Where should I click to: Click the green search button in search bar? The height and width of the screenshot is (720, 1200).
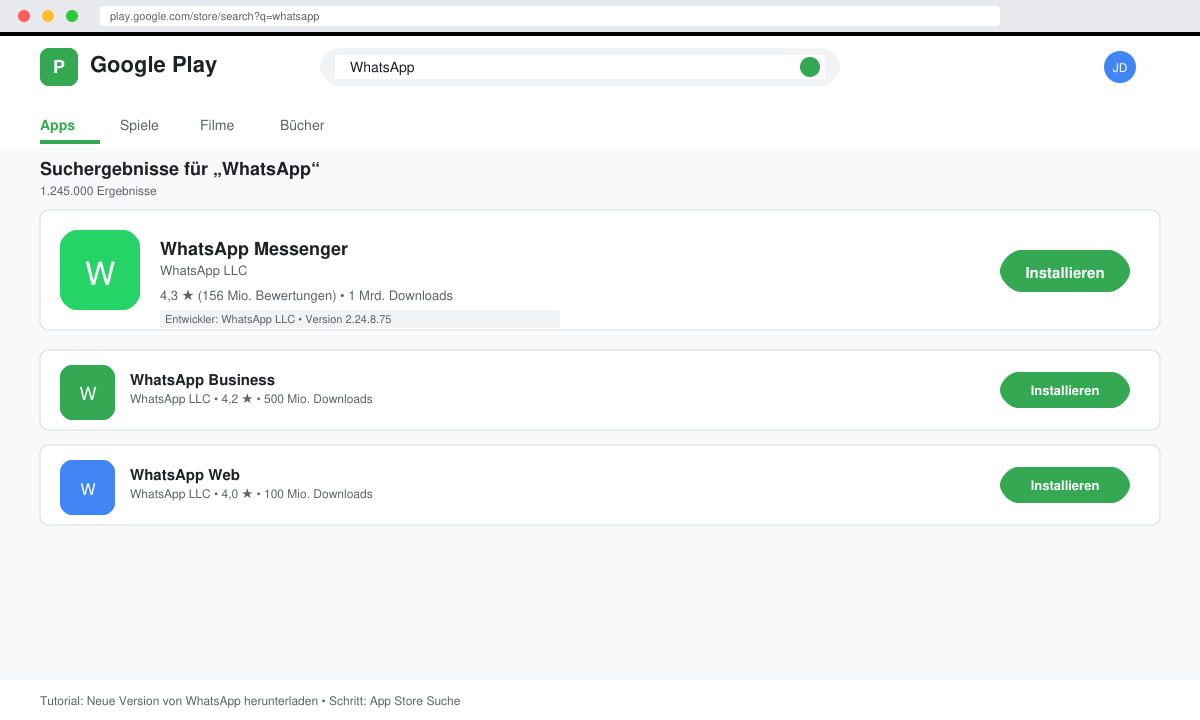coord(810,67)
